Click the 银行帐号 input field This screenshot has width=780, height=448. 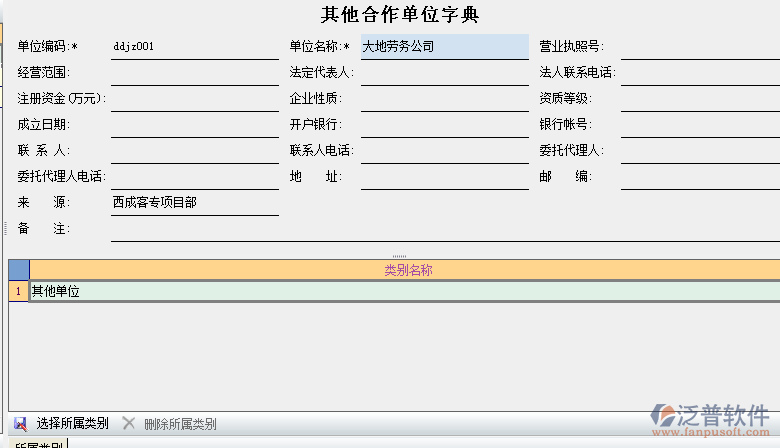click(x=700, y=125)
